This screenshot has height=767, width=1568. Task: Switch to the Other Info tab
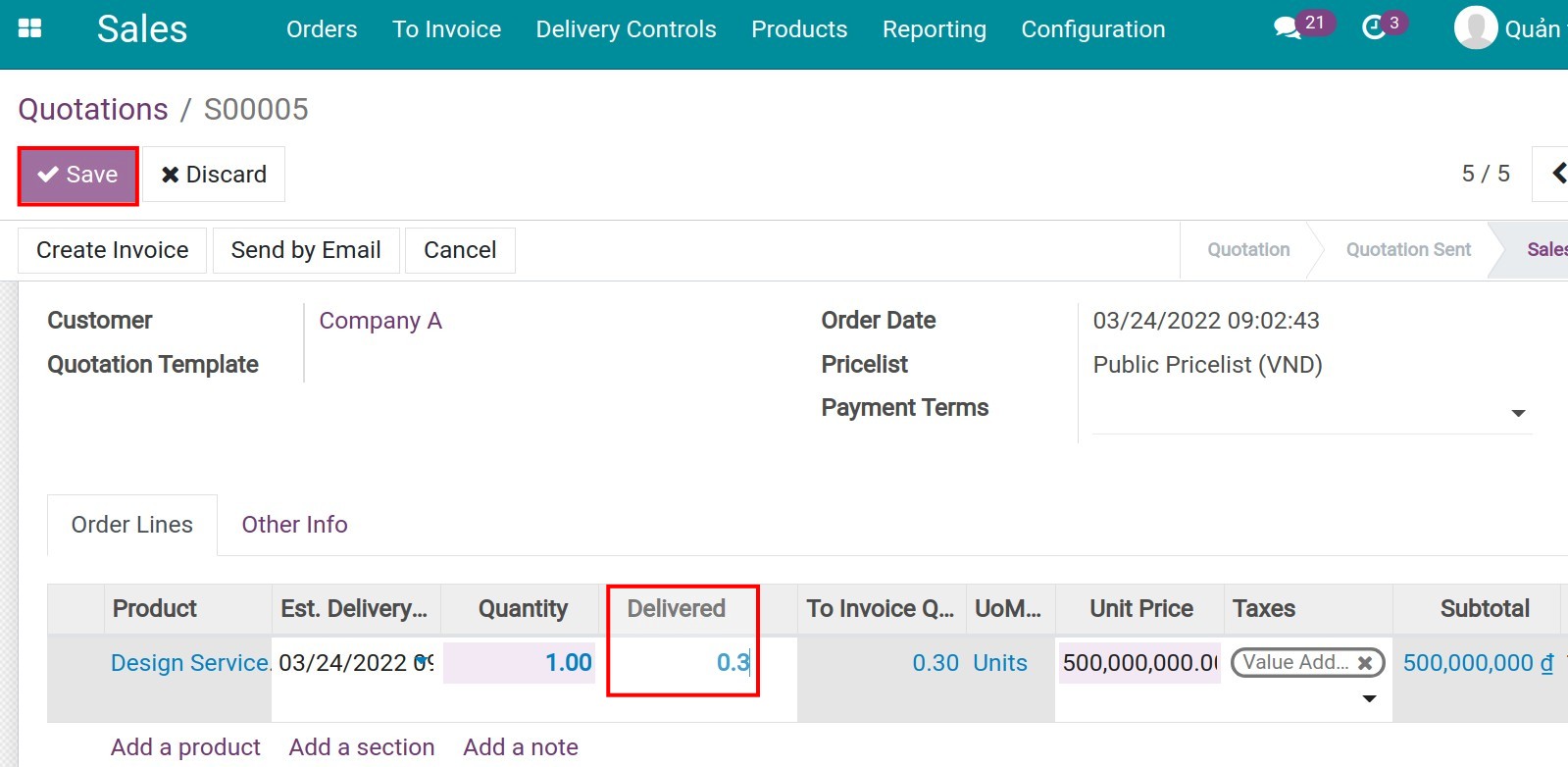(295, 525)
